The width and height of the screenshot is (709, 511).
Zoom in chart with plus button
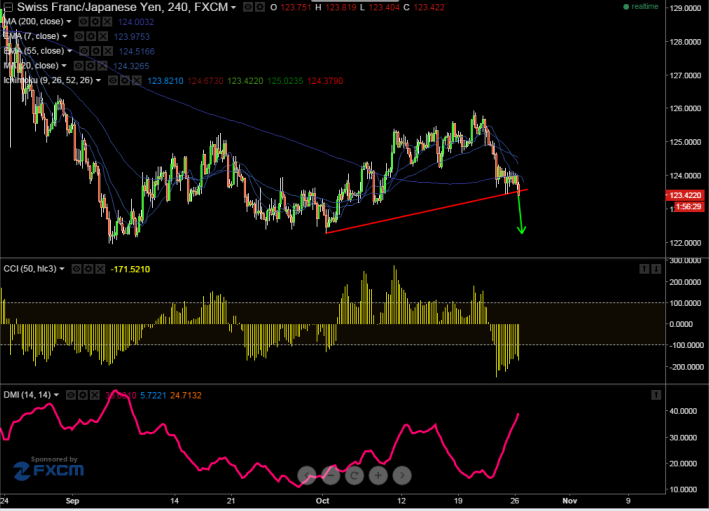coord(378,475)
